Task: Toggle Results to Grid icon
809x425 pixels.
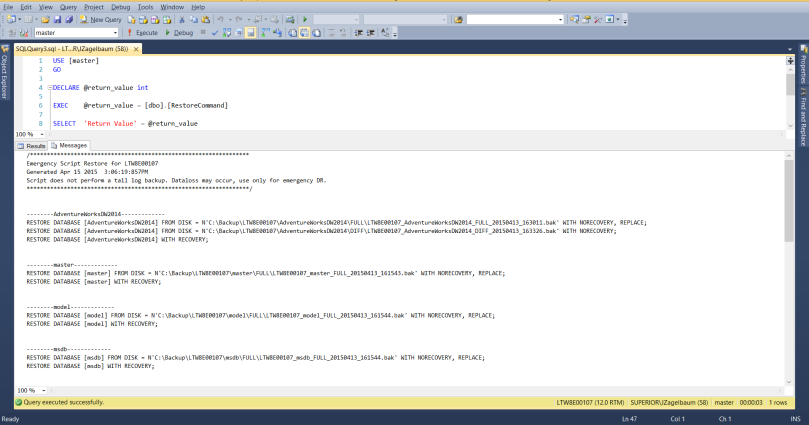Action: (x=304, y=32)
